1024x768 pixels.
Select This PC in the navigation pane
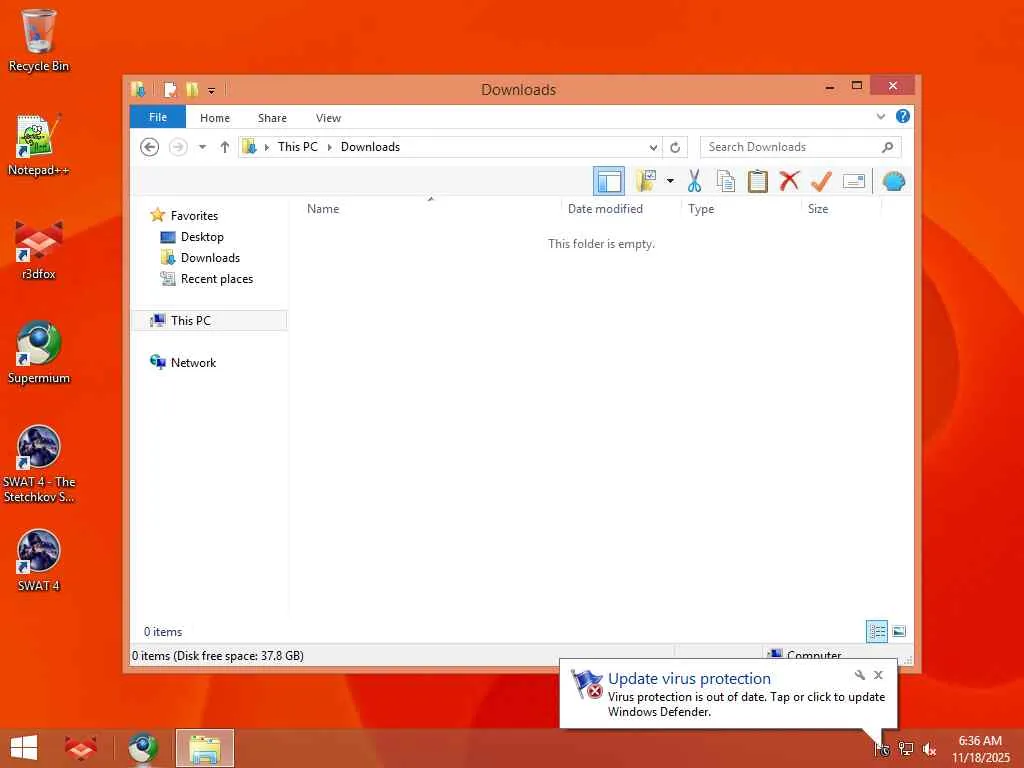point(209,321)
